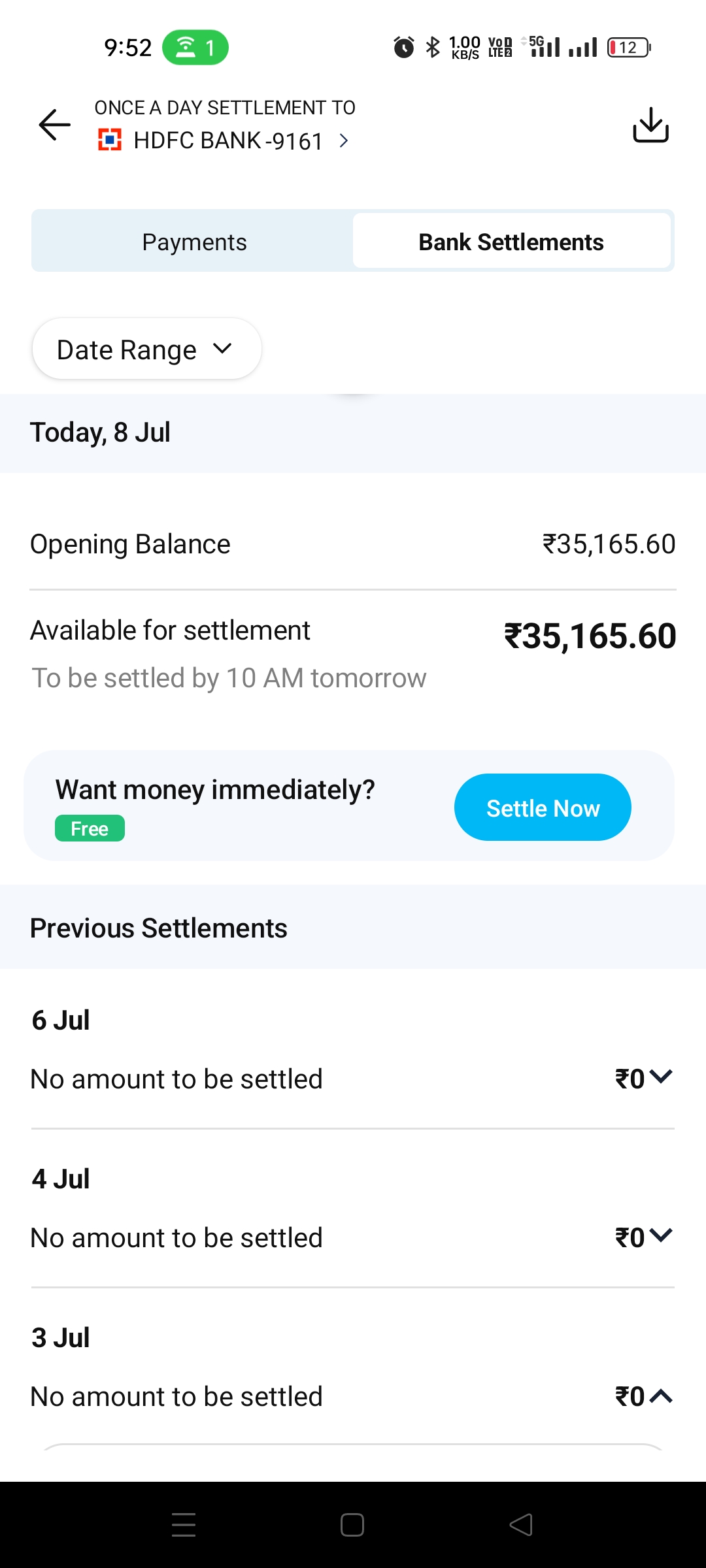Tap the HDFC BANK -9161 link

(x=228, y=140)
